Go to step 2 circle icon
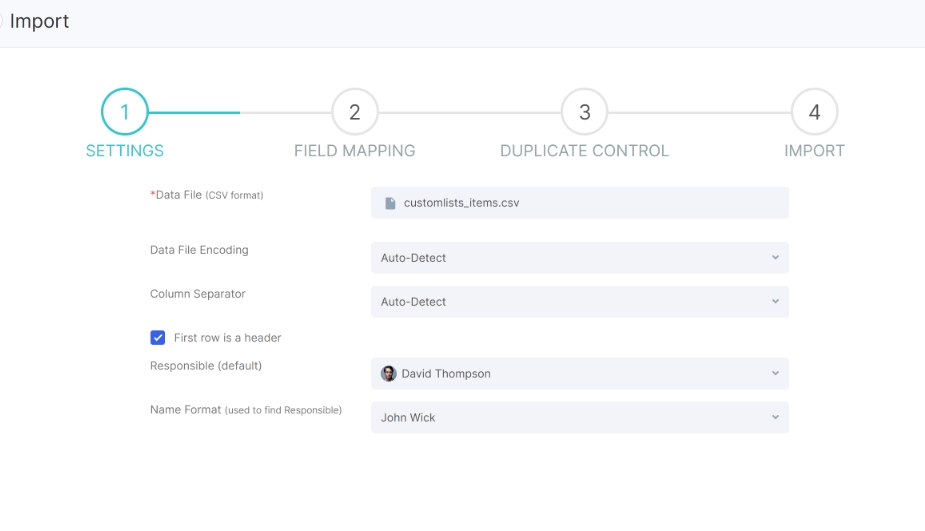This screenshot has width=925, height=531. pos(355,112)
